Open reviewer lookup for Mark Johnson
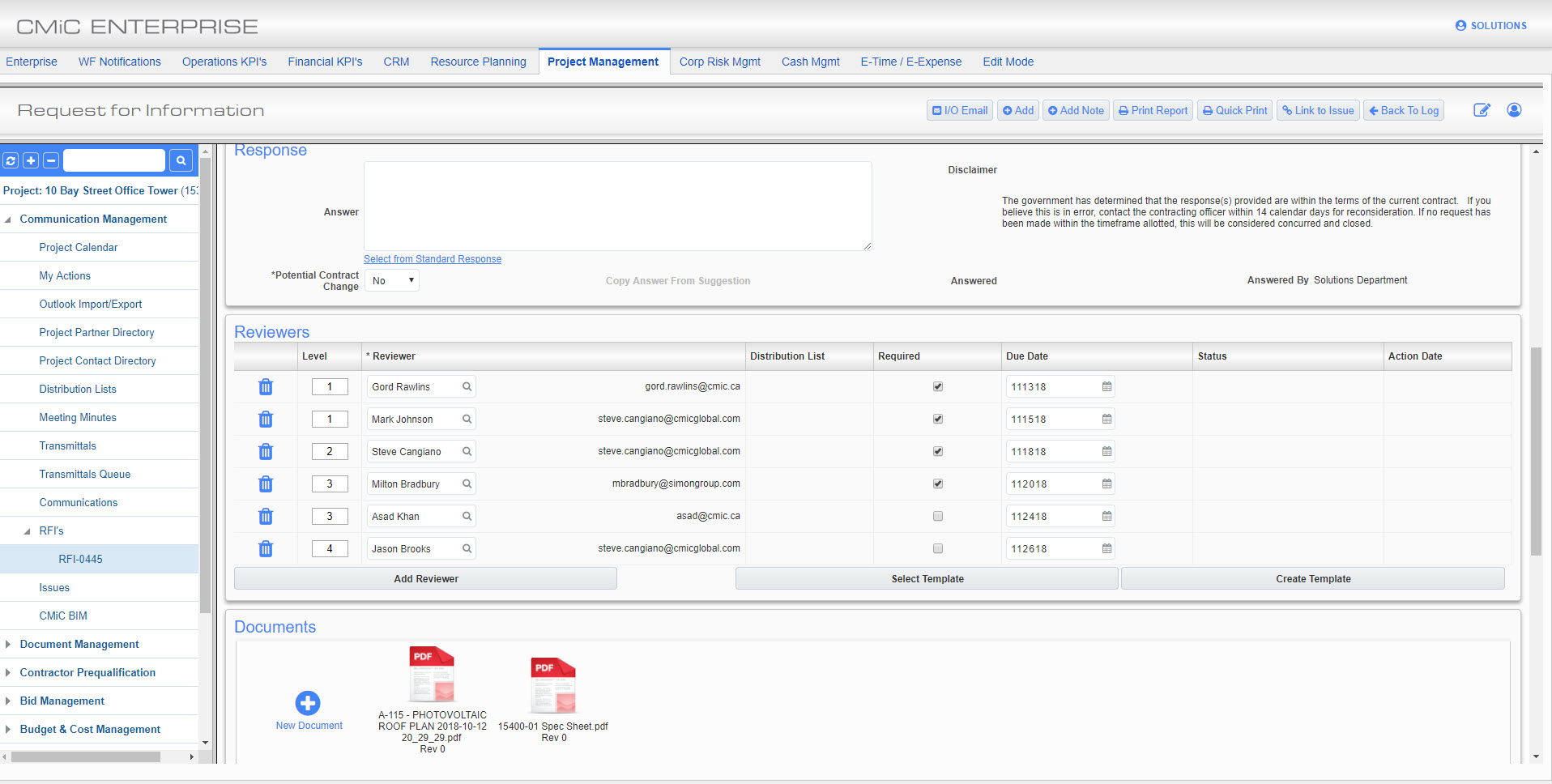This screenshot has height=784, width=1552. [x=467, y=420]
